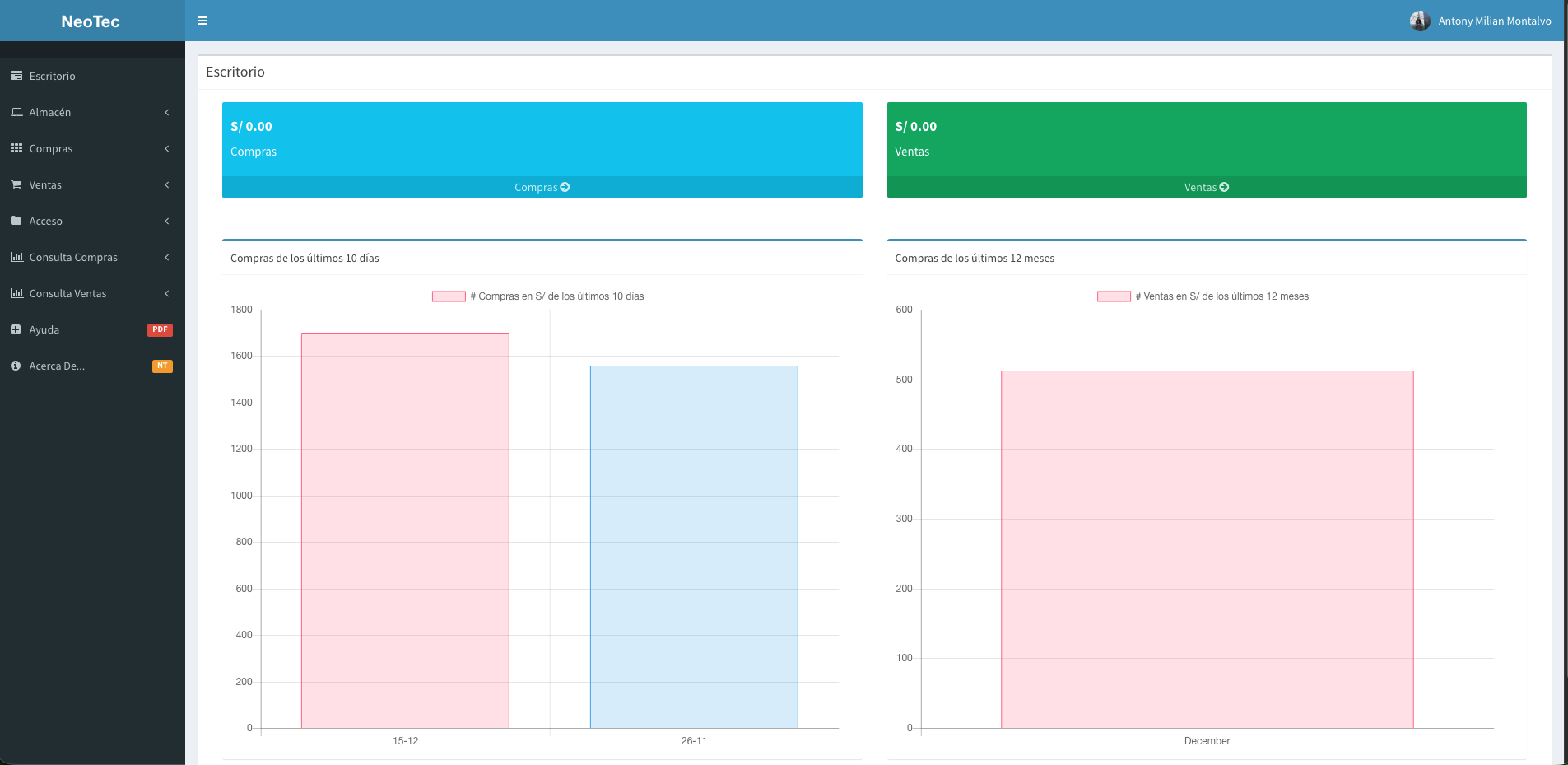Click the user avatar picture
Image resolution: width=1568 pixels, height=765 pixels.
pyautogui.click(x=1419, y=21)
